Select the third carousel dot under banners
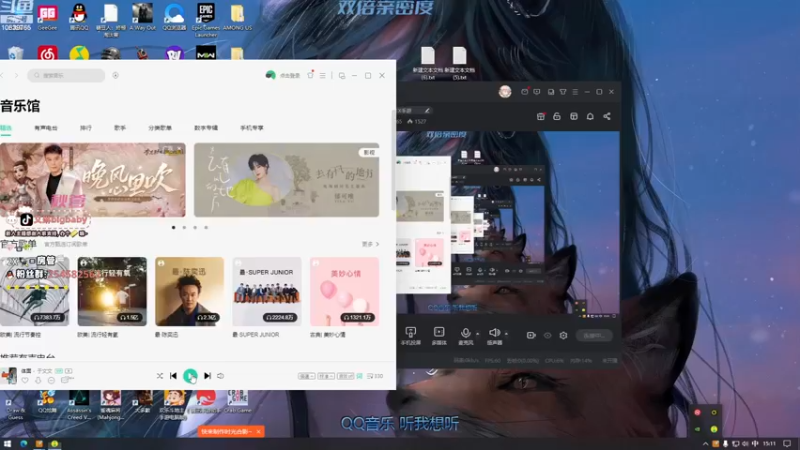 [x=195, y=228]
